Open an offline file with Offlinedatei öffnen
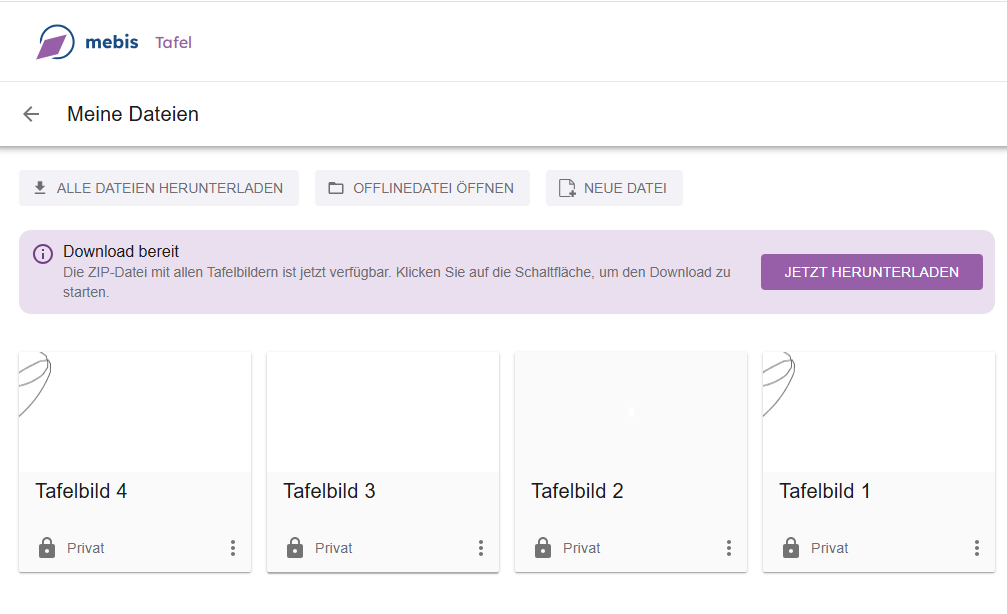The height and width of the screenshot is (614, 1007). tap(422, 188)
